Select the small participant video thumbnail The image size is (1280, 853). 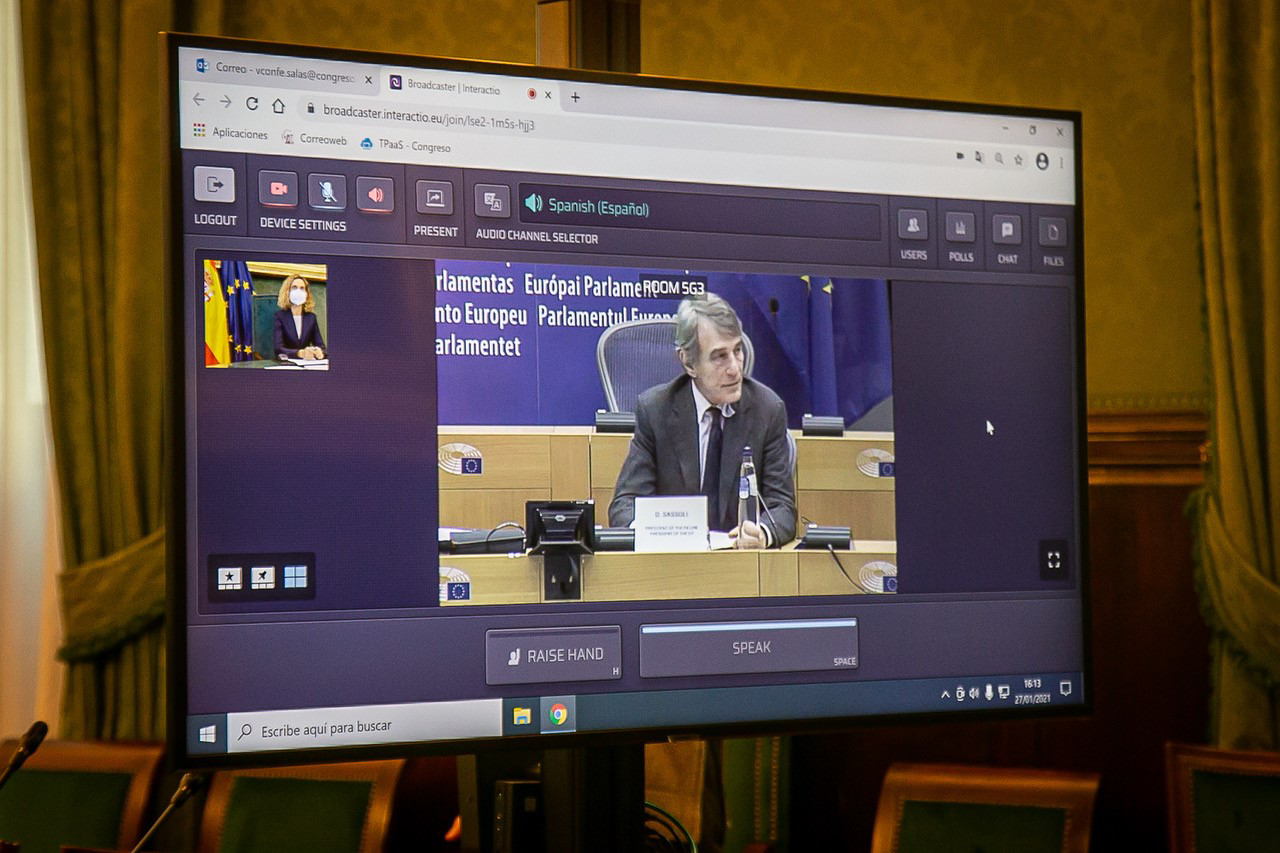(266, 315)
